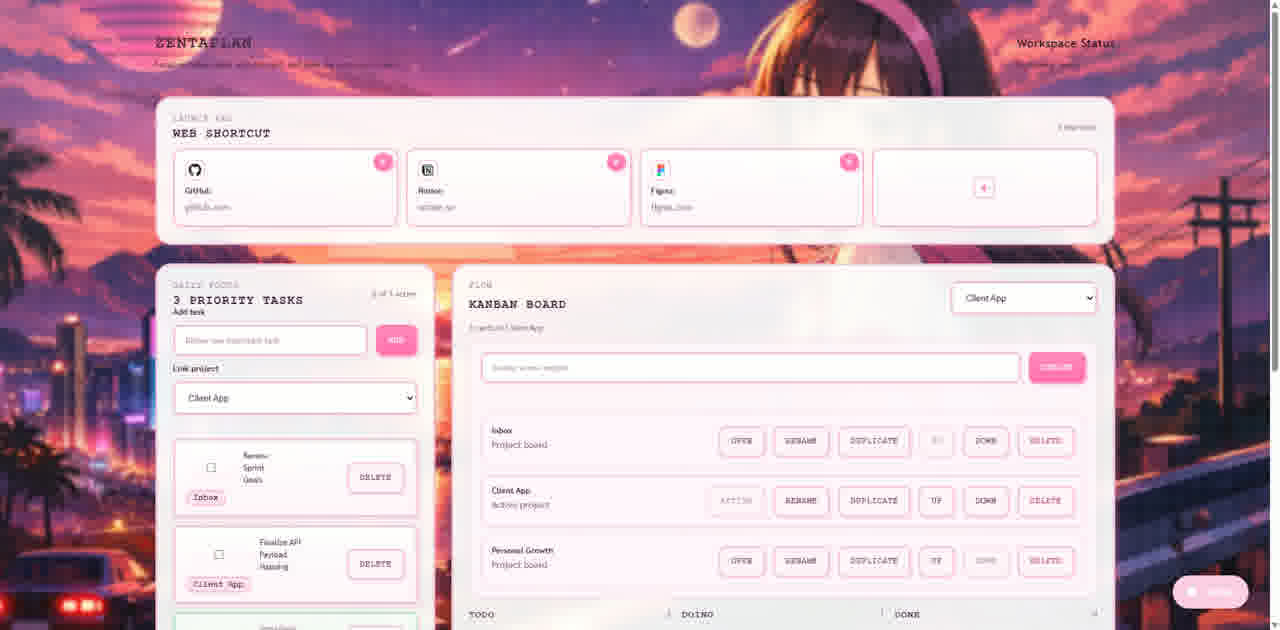This screenshot has height=630, width=1280.
Task: Click the 3 PRIORITY TASKS heading
Action: 238,300
